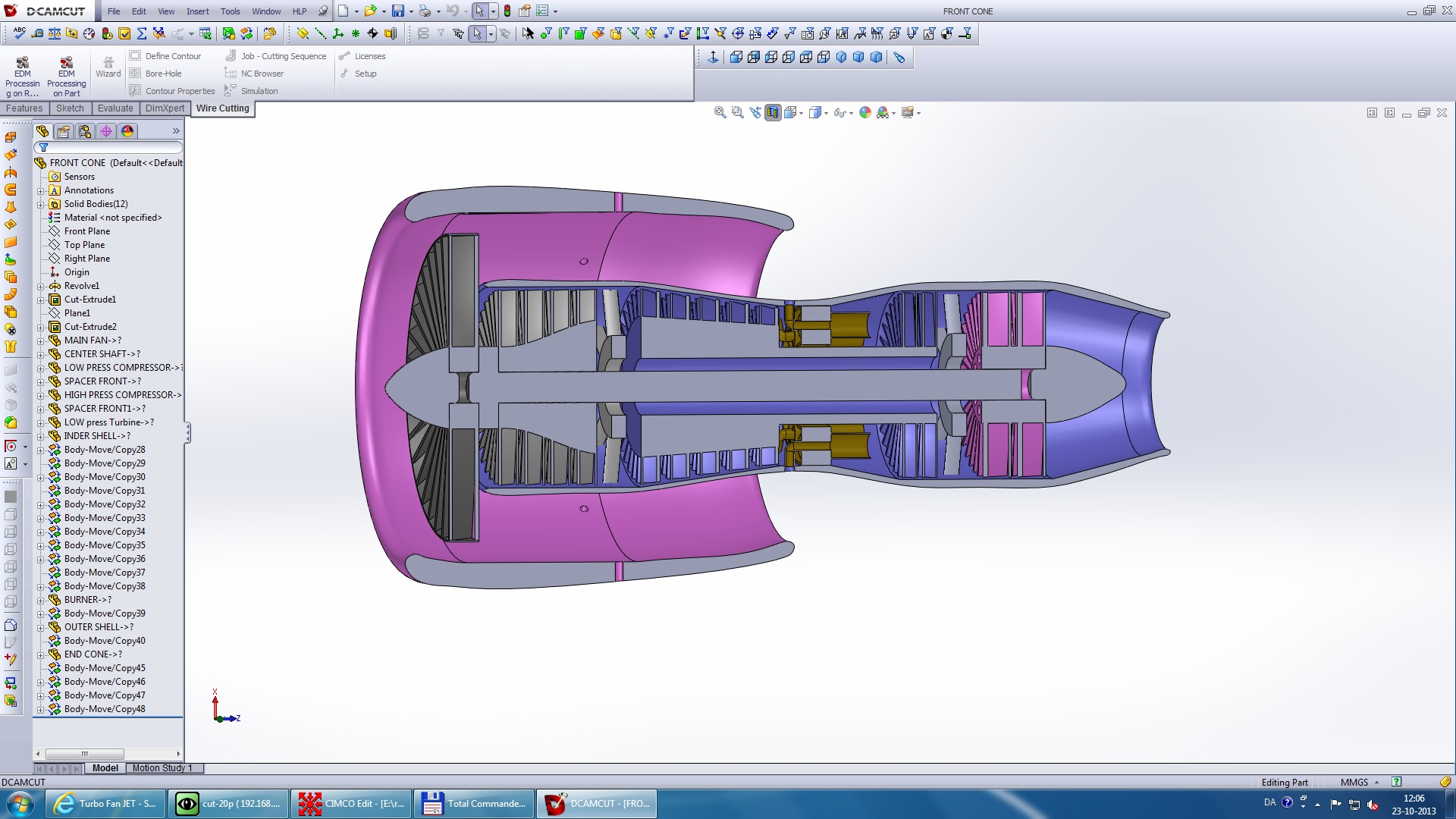Open the NC Browser

point(254,74)
